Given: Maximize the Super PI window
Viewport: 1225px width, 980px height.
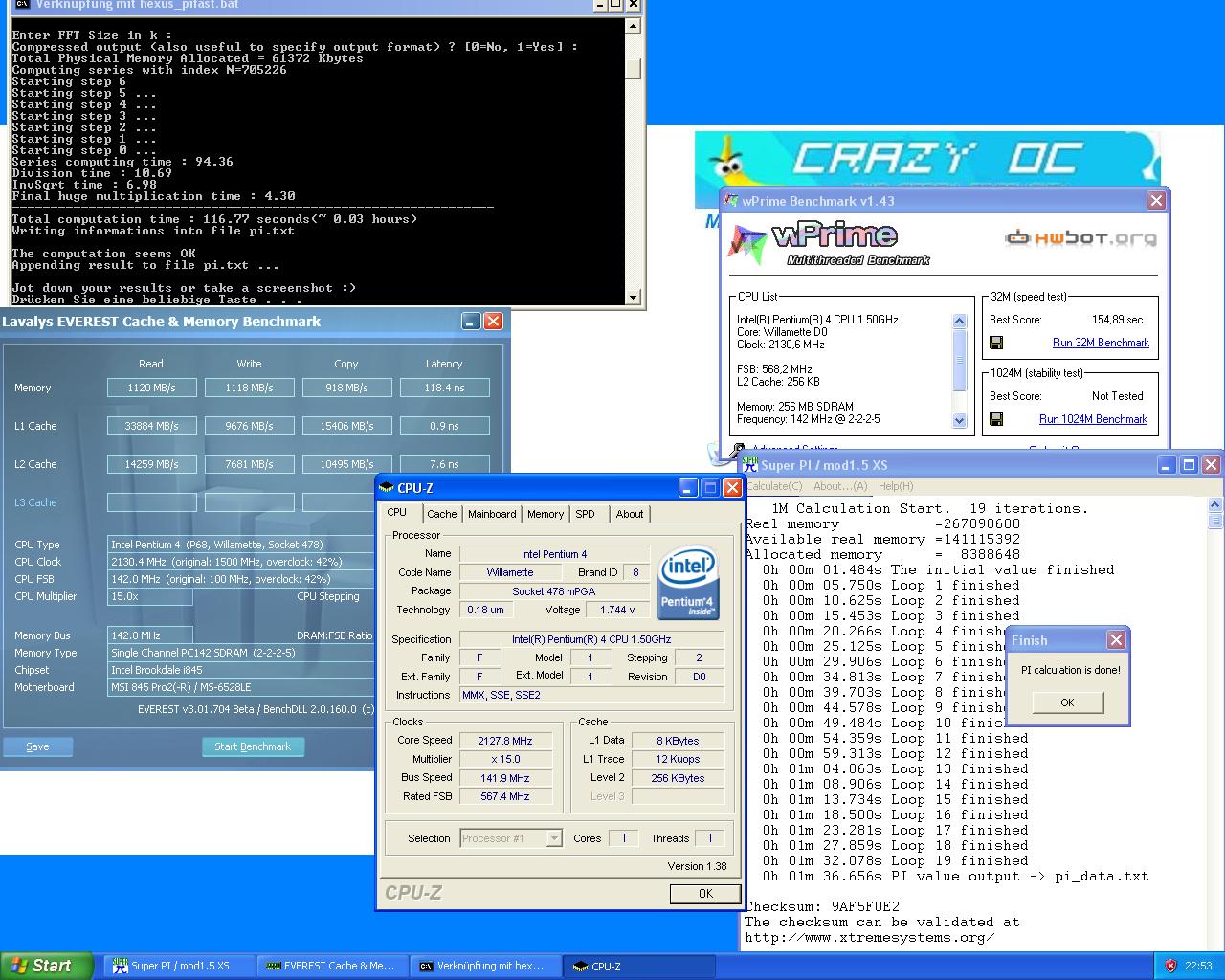Looking at the screenshot, I should (x=1189, y=465).
